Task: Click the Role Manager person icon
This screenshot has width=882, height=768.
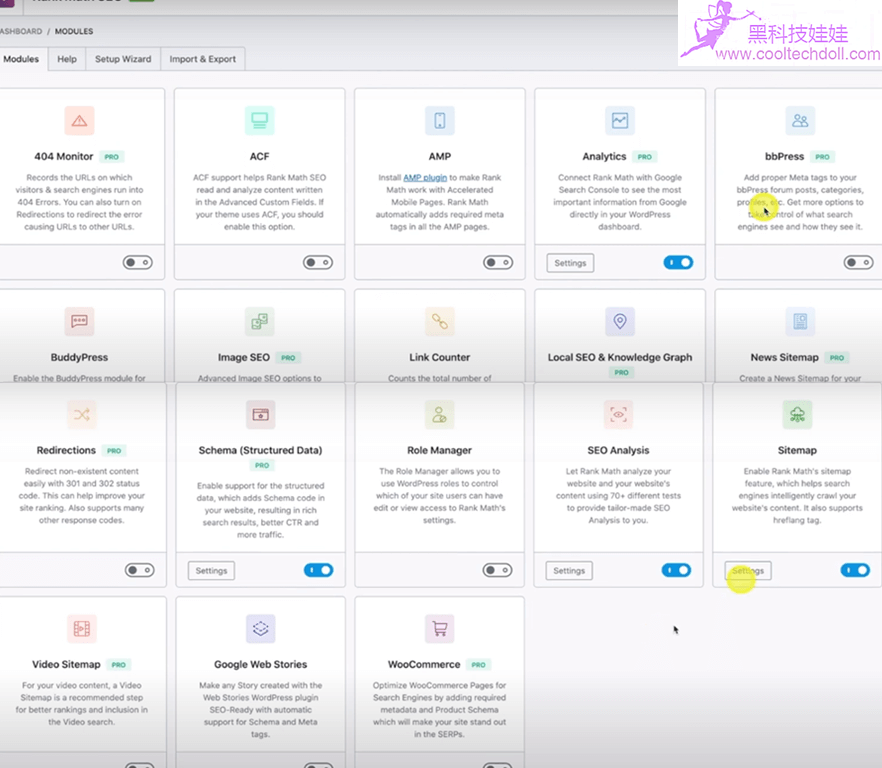Action: pyautogui.click(x=439, y=415)
